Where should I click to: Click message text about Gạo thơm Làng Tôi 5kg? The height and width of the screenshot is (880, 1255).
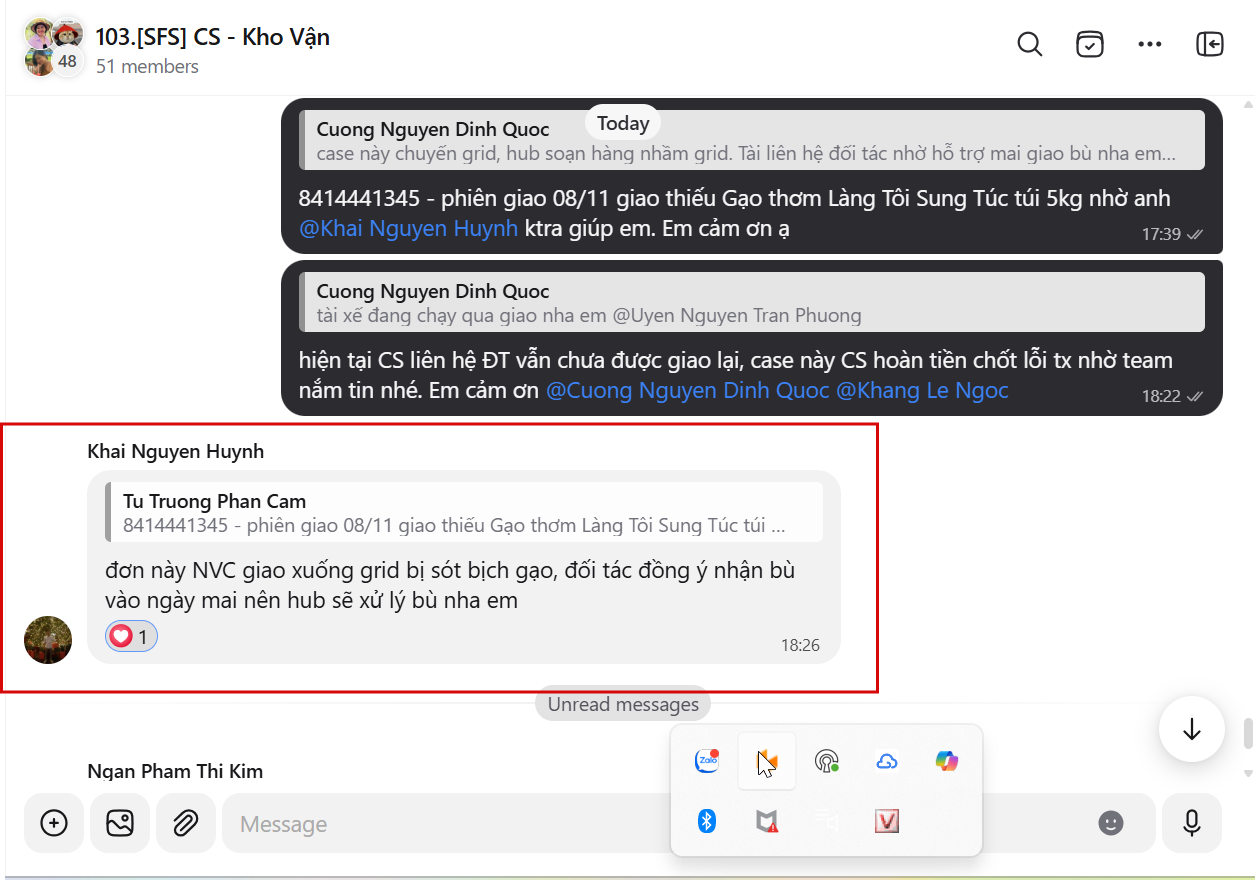pos(735,213)
